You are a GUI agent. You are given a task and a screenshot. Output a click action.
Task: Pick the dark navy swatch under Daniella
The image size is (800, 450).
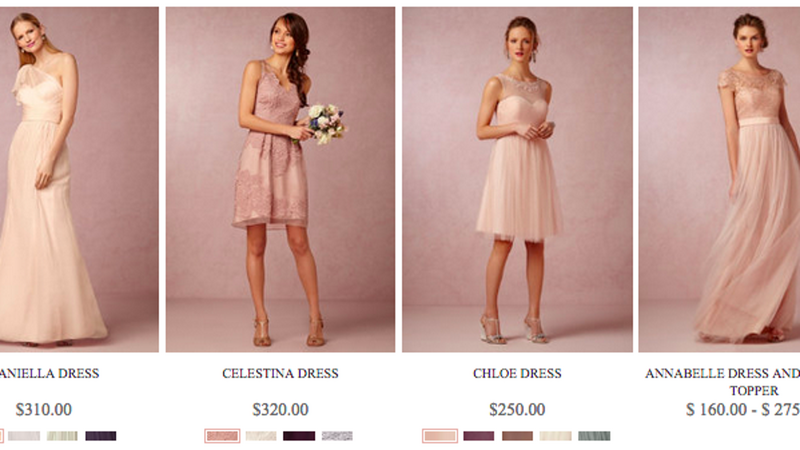click(101, 436)
